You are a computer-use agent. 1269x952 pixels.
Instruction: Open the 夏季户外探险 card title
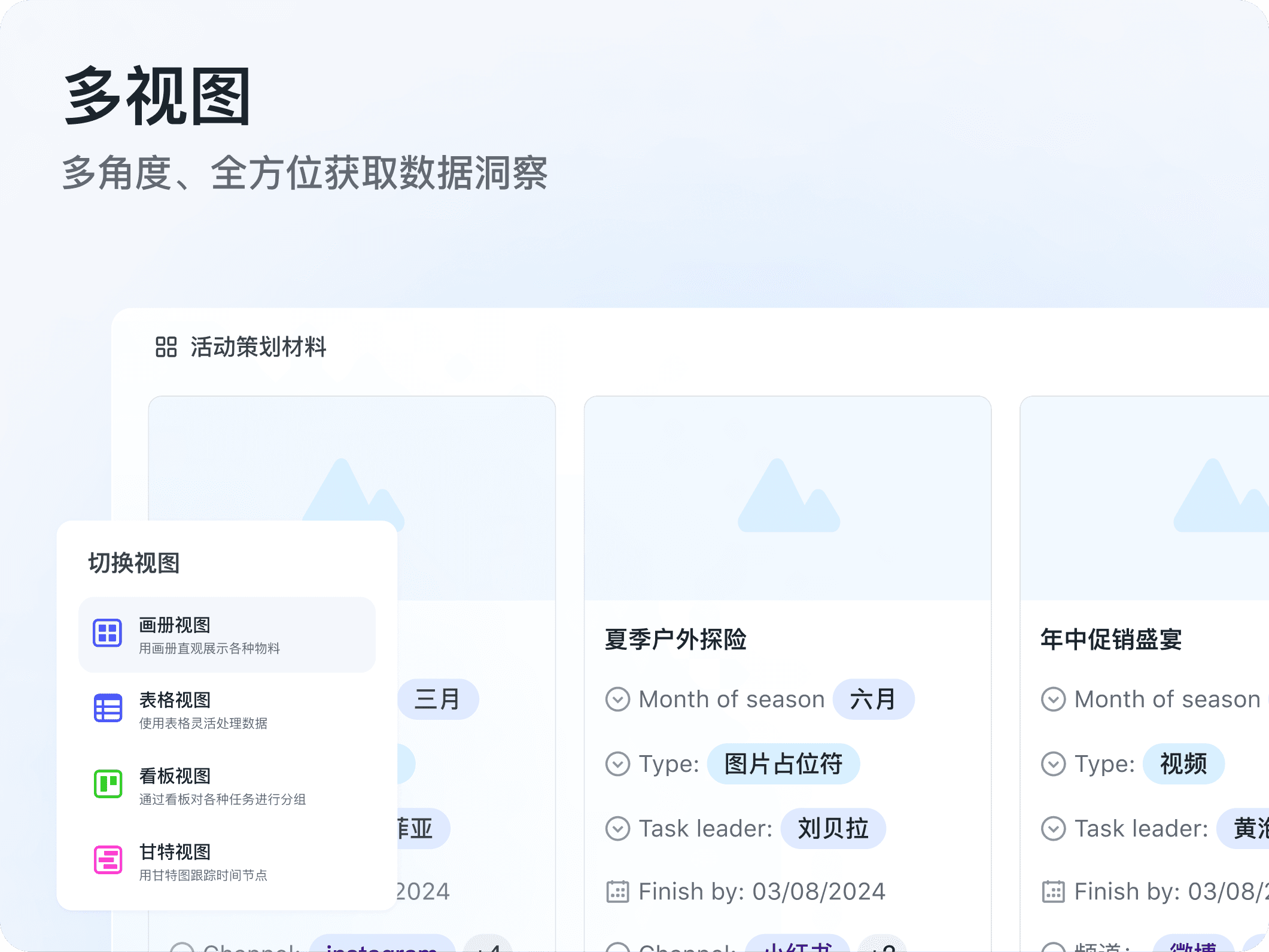click(675, 640)
